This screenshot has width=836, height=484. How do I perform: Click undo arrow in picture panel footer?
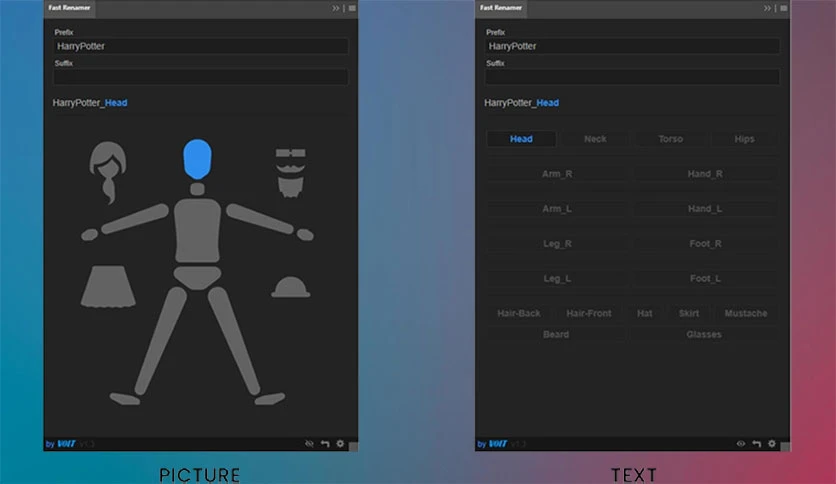pos(325,443)
